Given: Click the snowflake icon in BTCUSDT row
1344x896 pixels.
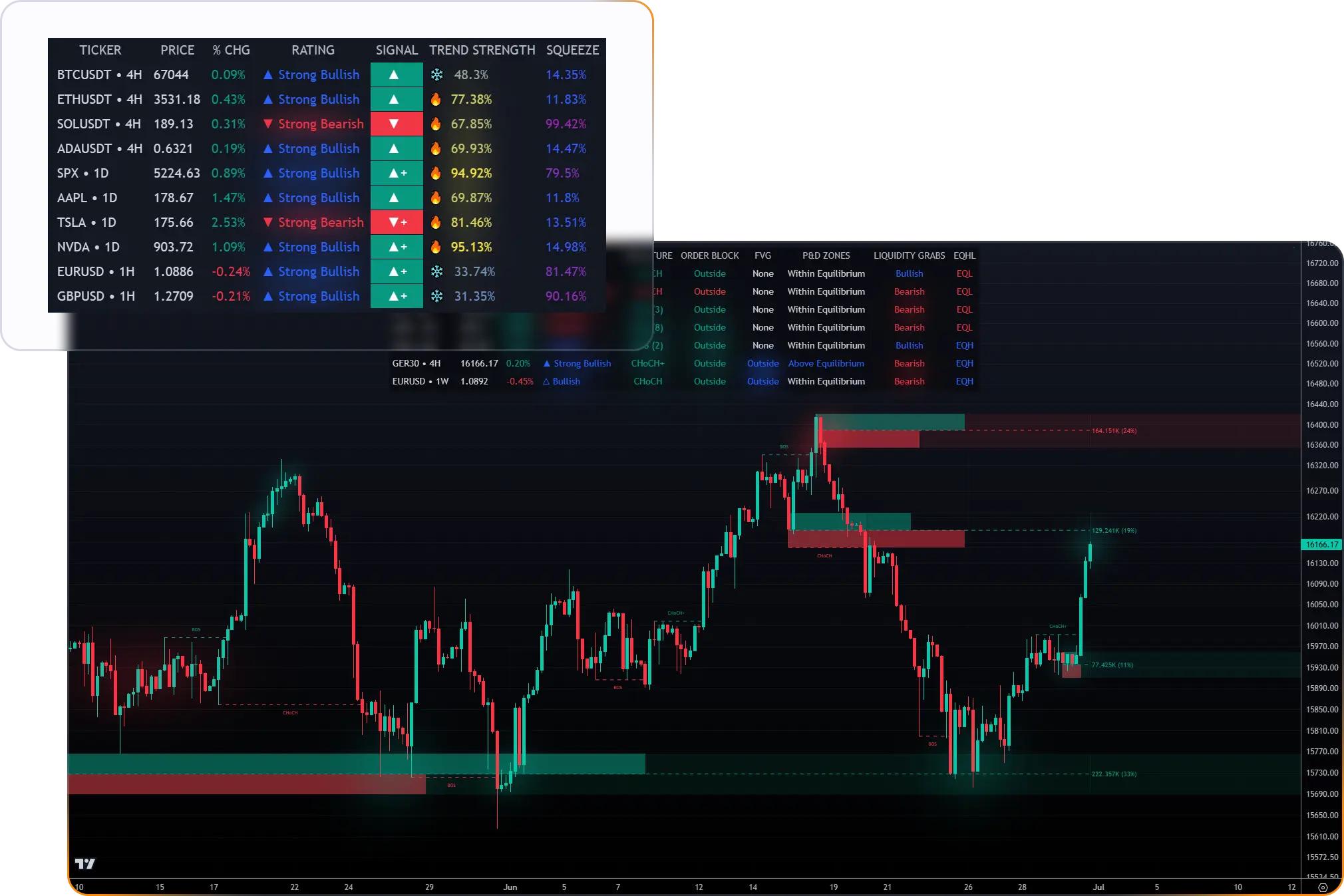Looking at the screenshot, I should (x=436, y=75).
